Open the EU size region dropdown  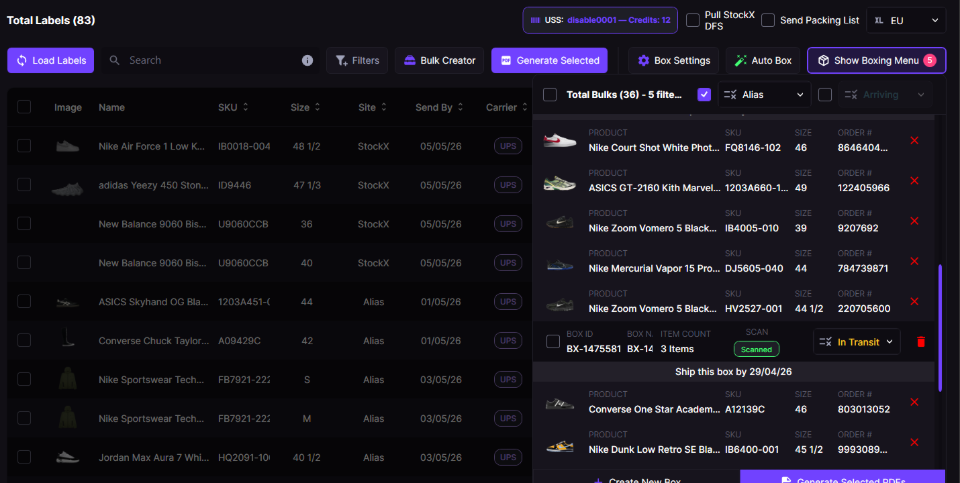coord(906,20)
